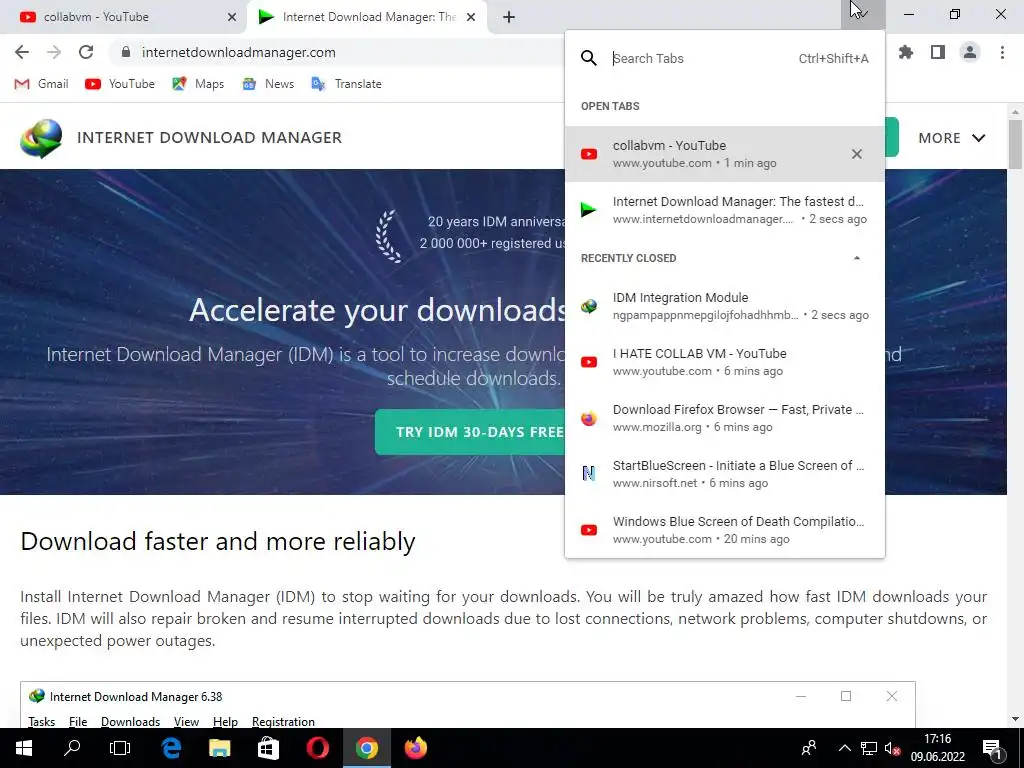The image size is (1024, 768).
Task: Click the Chrome taskbar icon
Action: point(366,748)
